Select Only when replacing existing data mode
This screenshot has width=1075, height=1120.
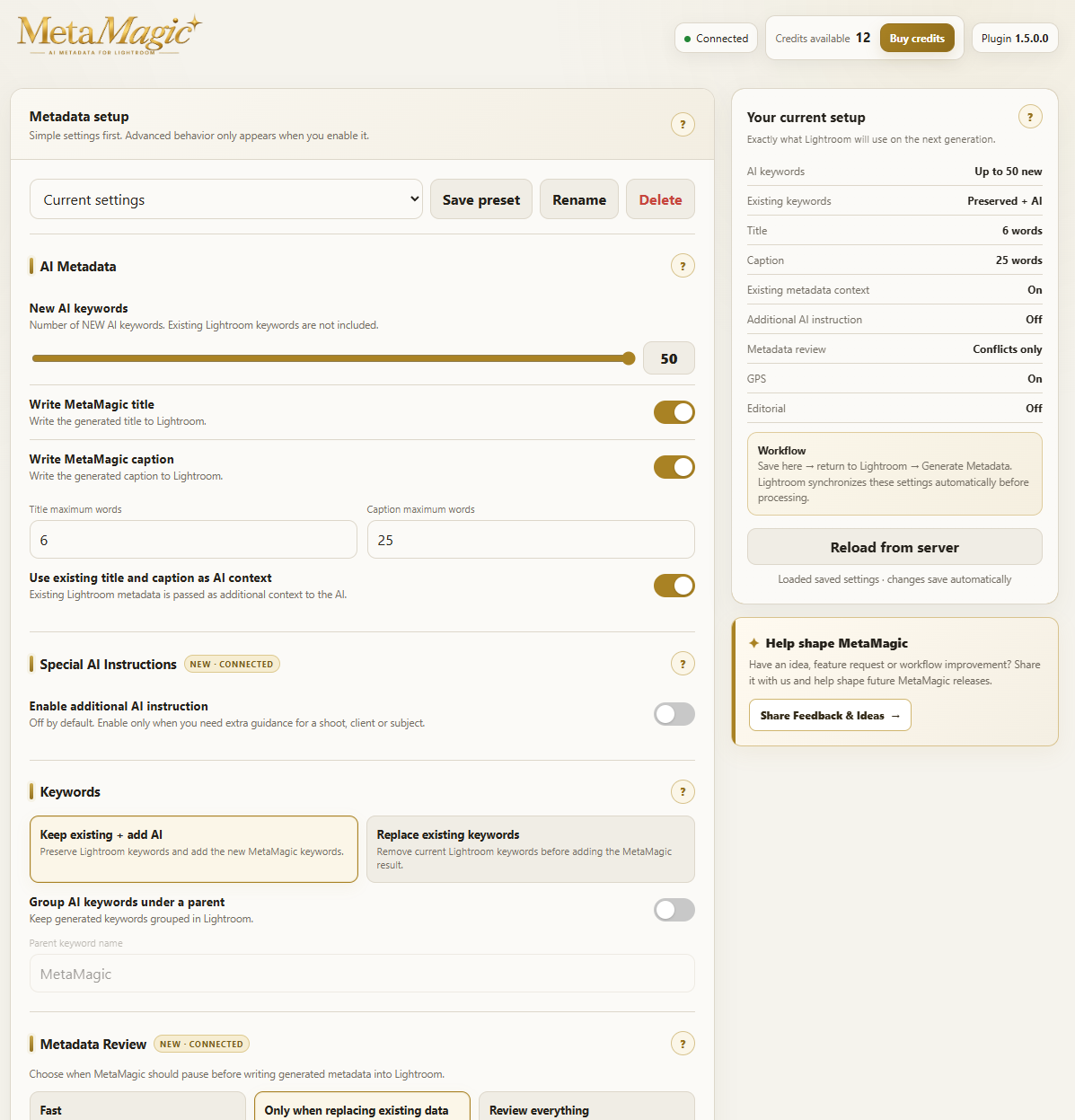(x=362, y=1107)
